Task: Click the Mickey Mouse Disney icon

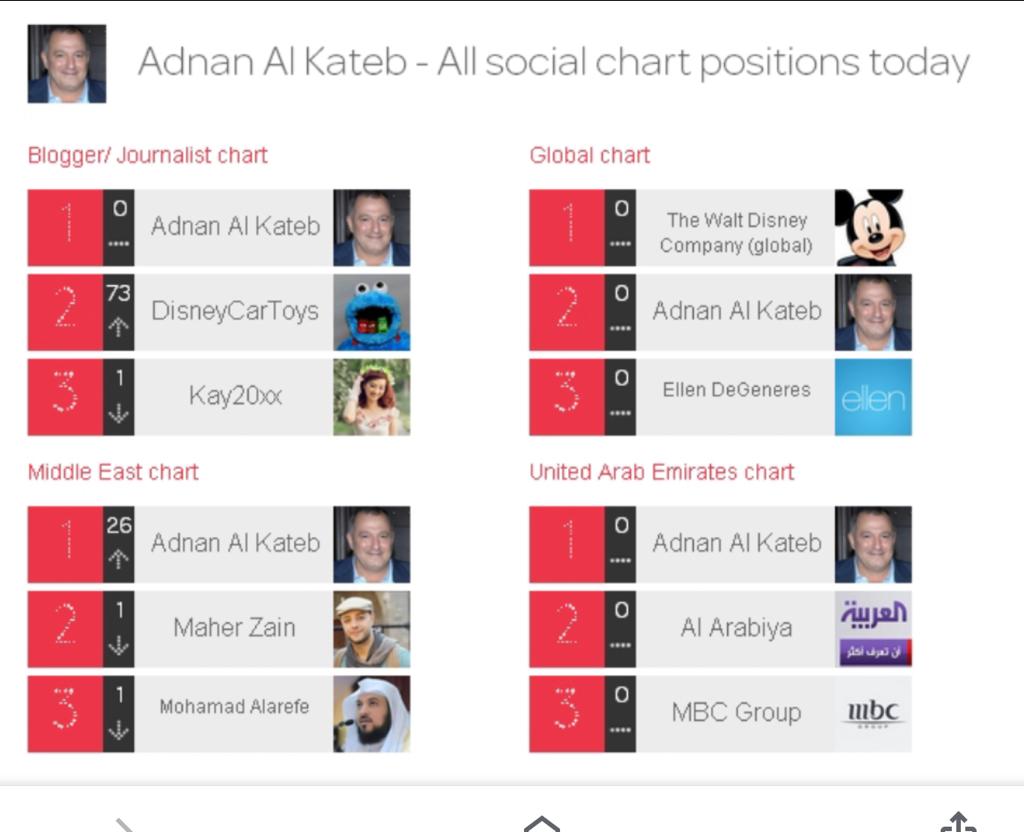Action: pyautogui.click(x=873, y=228)
